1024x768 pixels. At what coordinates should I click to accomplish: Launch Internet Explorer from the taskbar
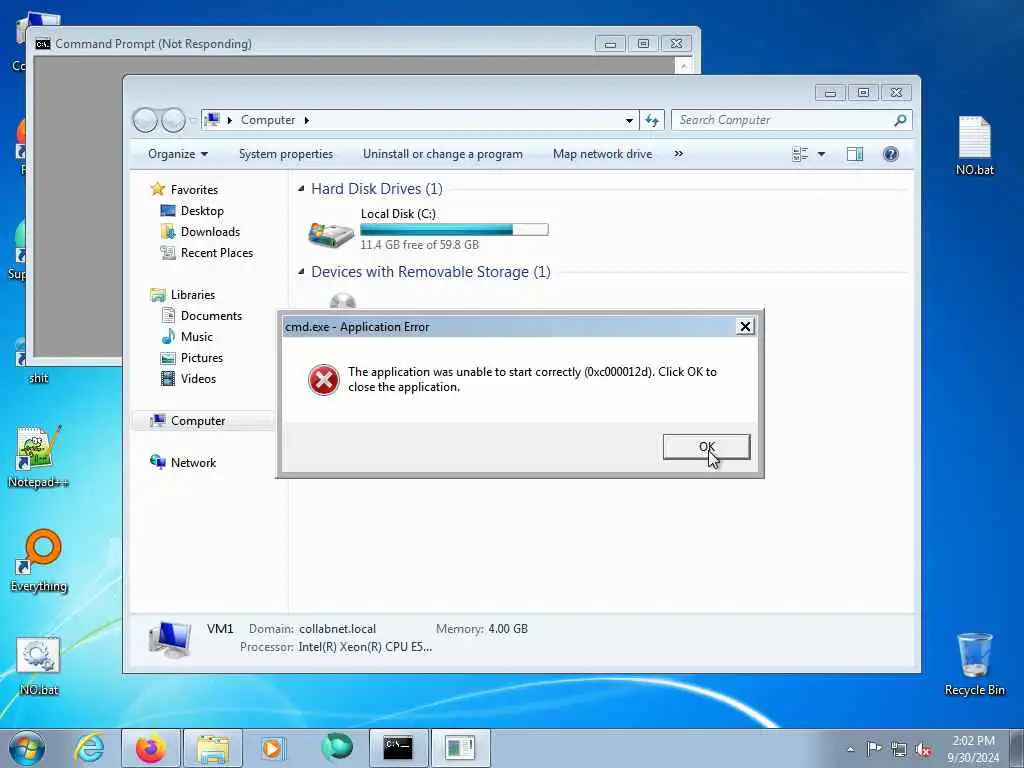89,748
